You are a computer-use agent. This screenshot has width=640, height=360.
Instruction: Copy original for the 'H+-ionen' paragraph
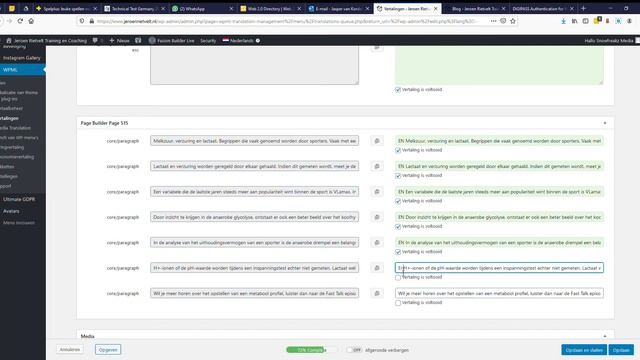[x=377, y=268]
